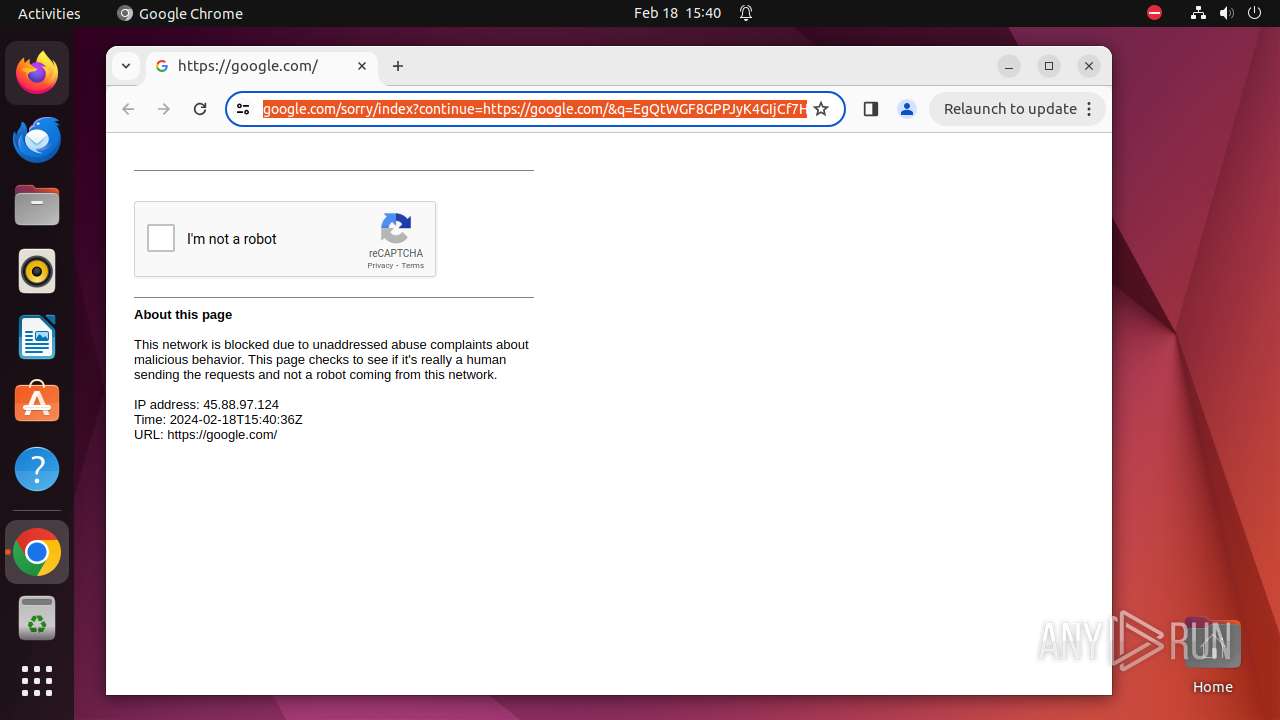Minimize the Chrome window
1280x720 pixels.
1009,66
